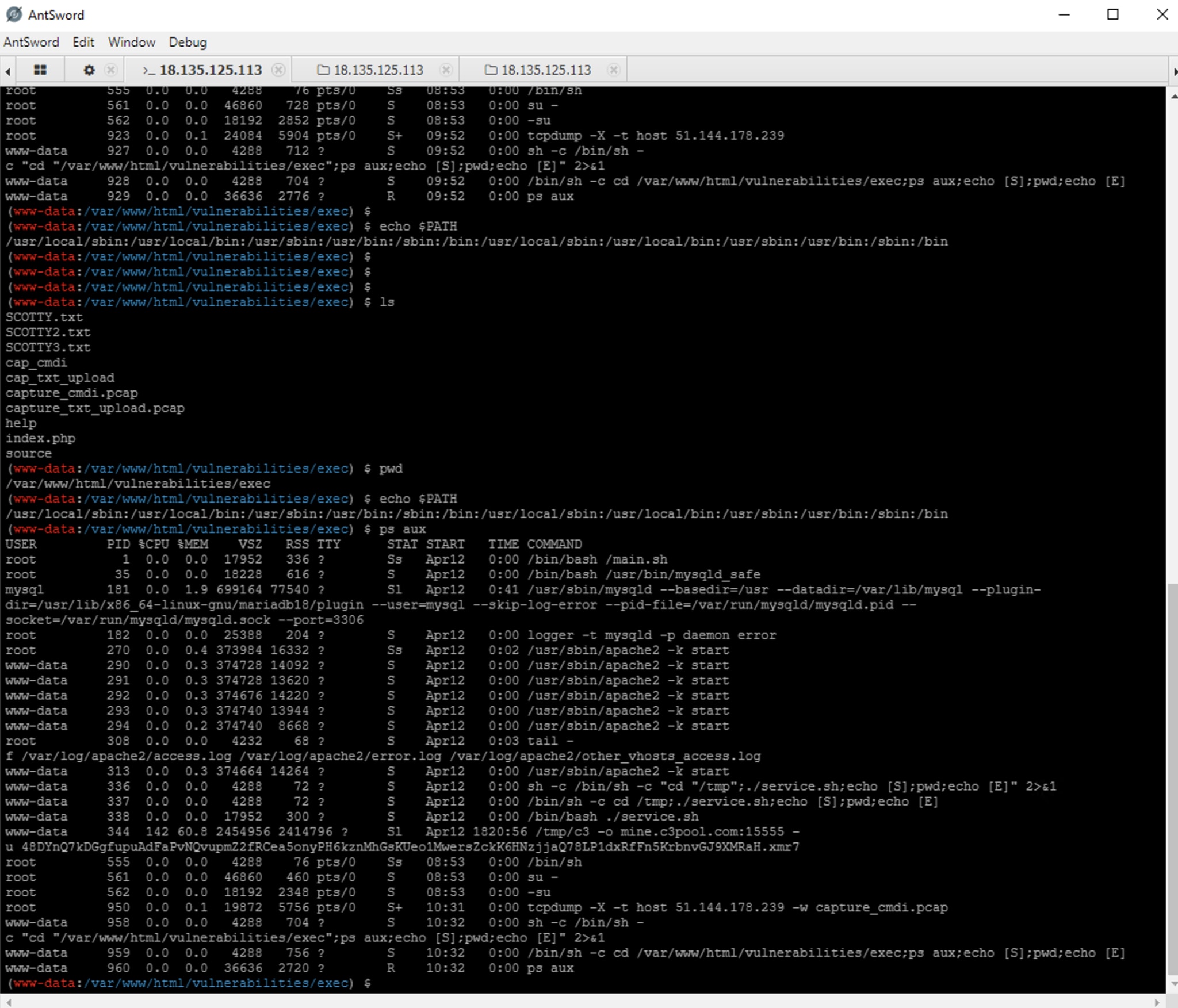Click the folder icon of first file tab
Viewport: 1178px width, 1008px height.
point(323,70)
